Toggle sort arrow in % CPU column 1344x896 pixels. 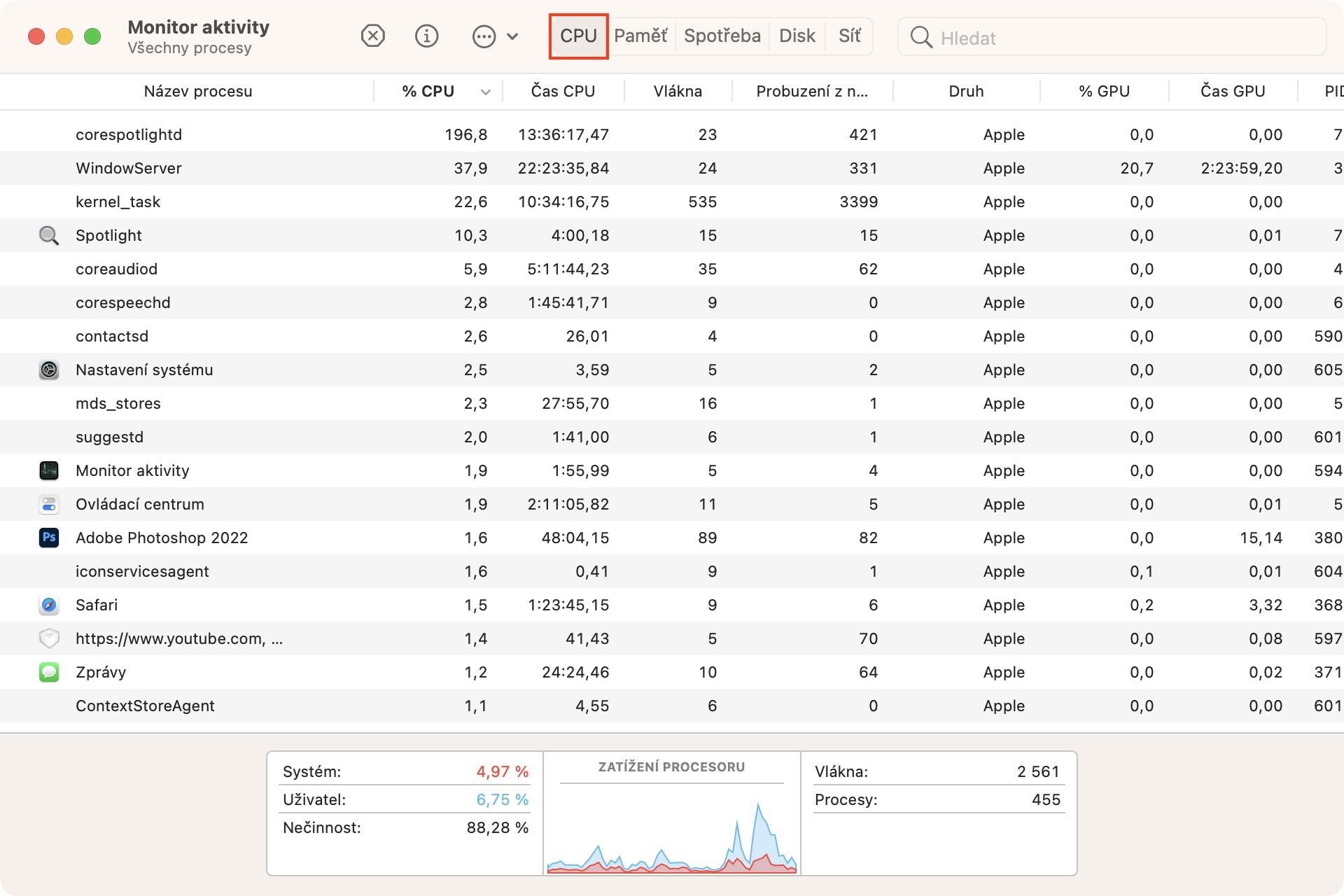click(x=485, y=92)
